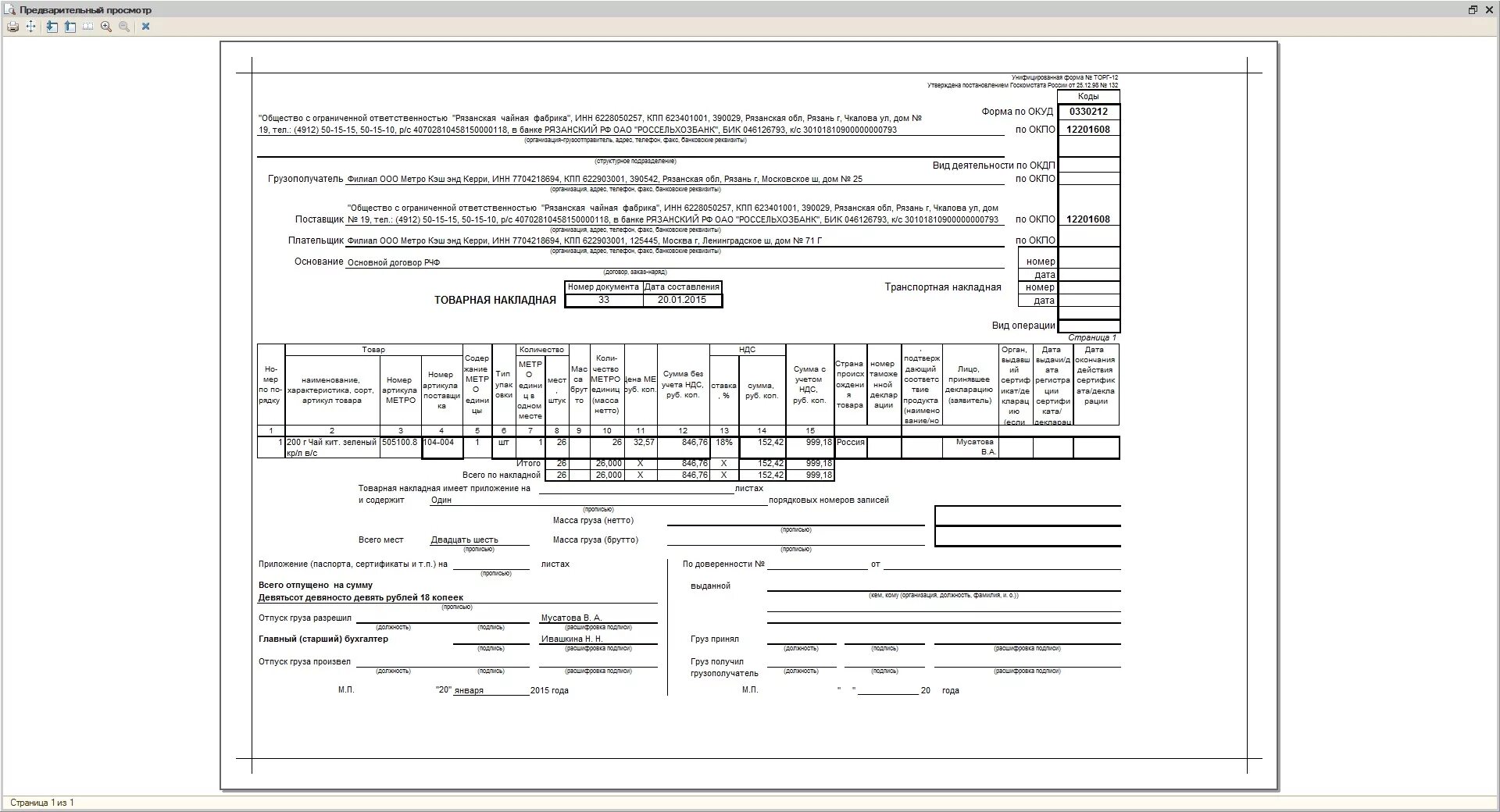Click supplier article 104-004 cell
The width and height of the screenshot is (1500, 812).
tap(441, 447)
